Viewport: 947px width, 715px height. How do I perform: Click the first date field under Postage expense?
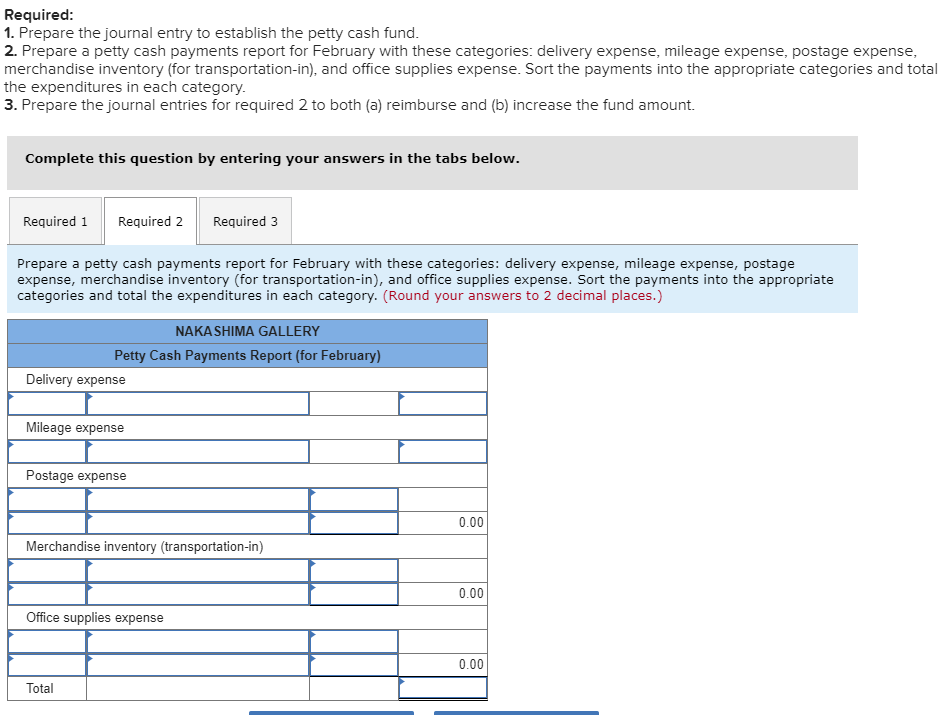coord(47,499)
